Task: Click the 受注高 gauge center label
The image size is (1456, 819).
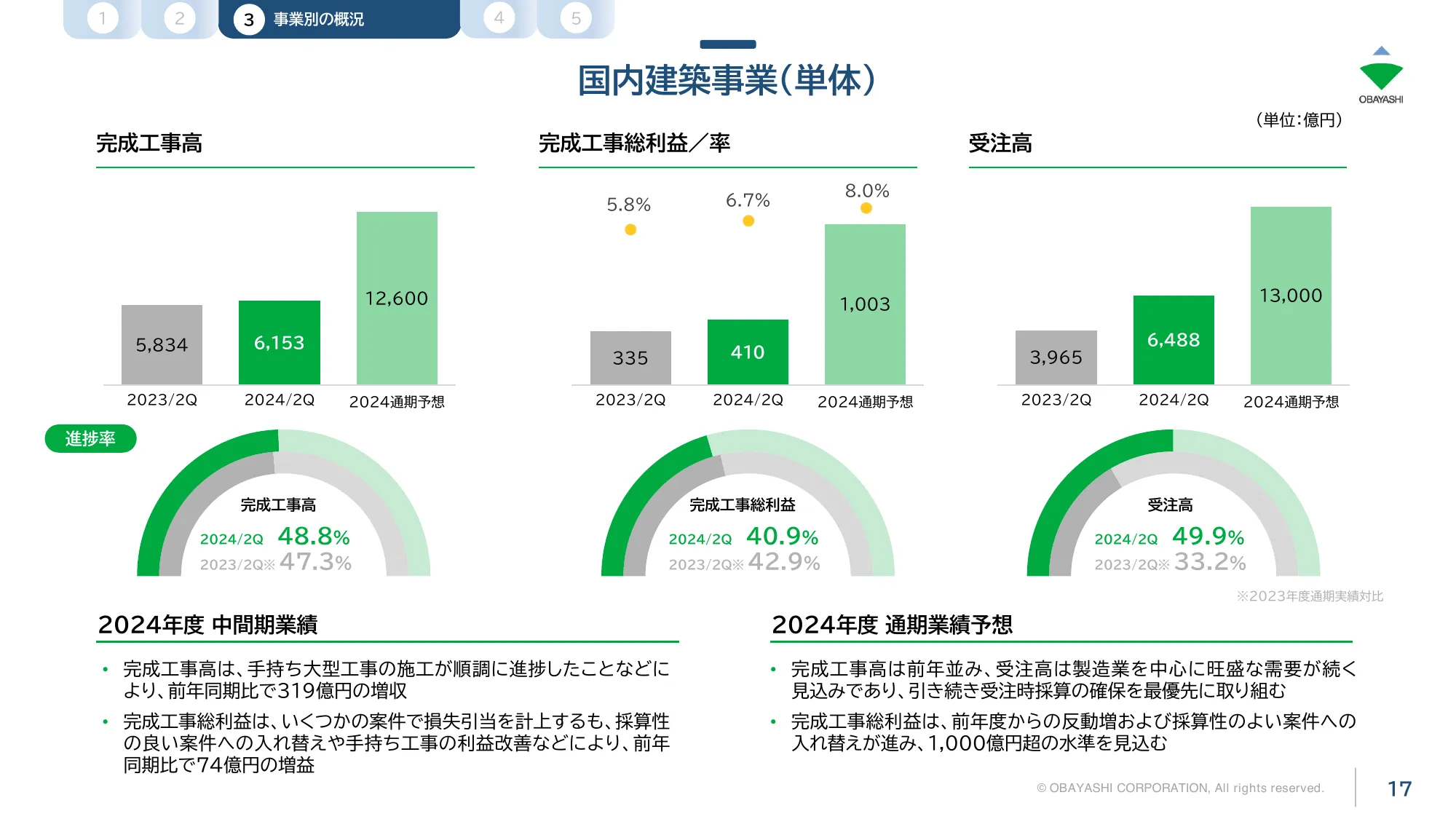Action: 1170,505
